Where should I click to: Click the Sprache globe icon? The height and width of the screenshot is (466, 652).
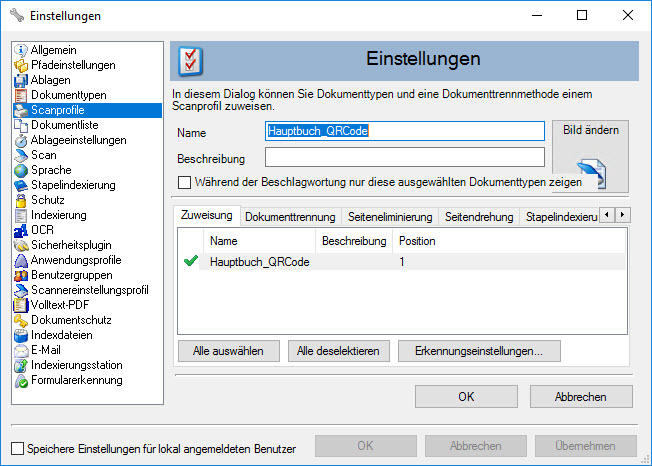click(x=21, y=170)
